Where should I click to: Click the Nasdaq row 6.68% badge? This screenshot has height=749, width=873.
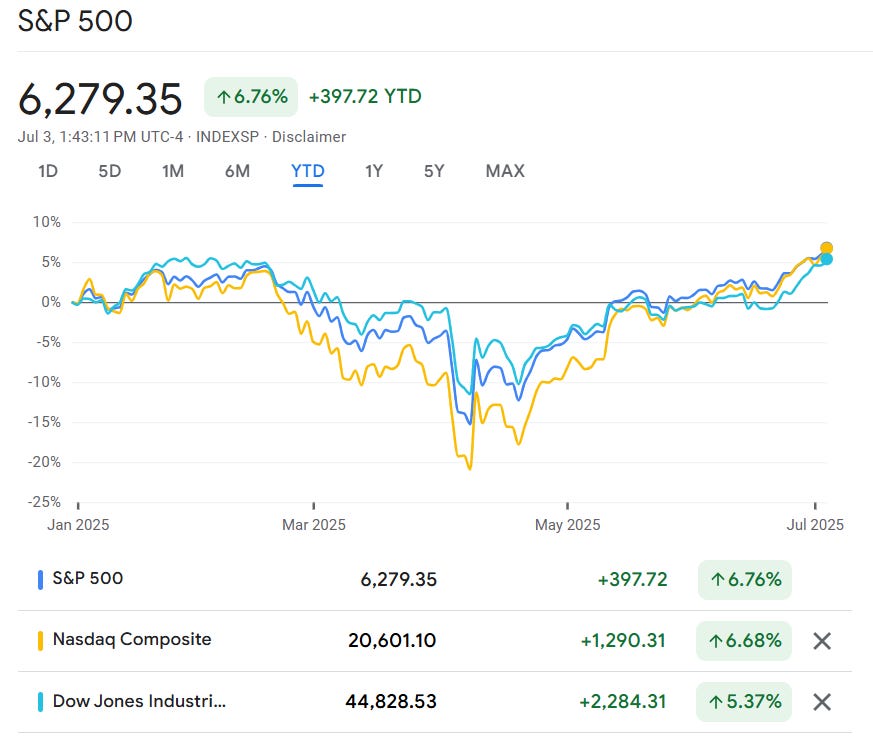[x=744, y=641]
